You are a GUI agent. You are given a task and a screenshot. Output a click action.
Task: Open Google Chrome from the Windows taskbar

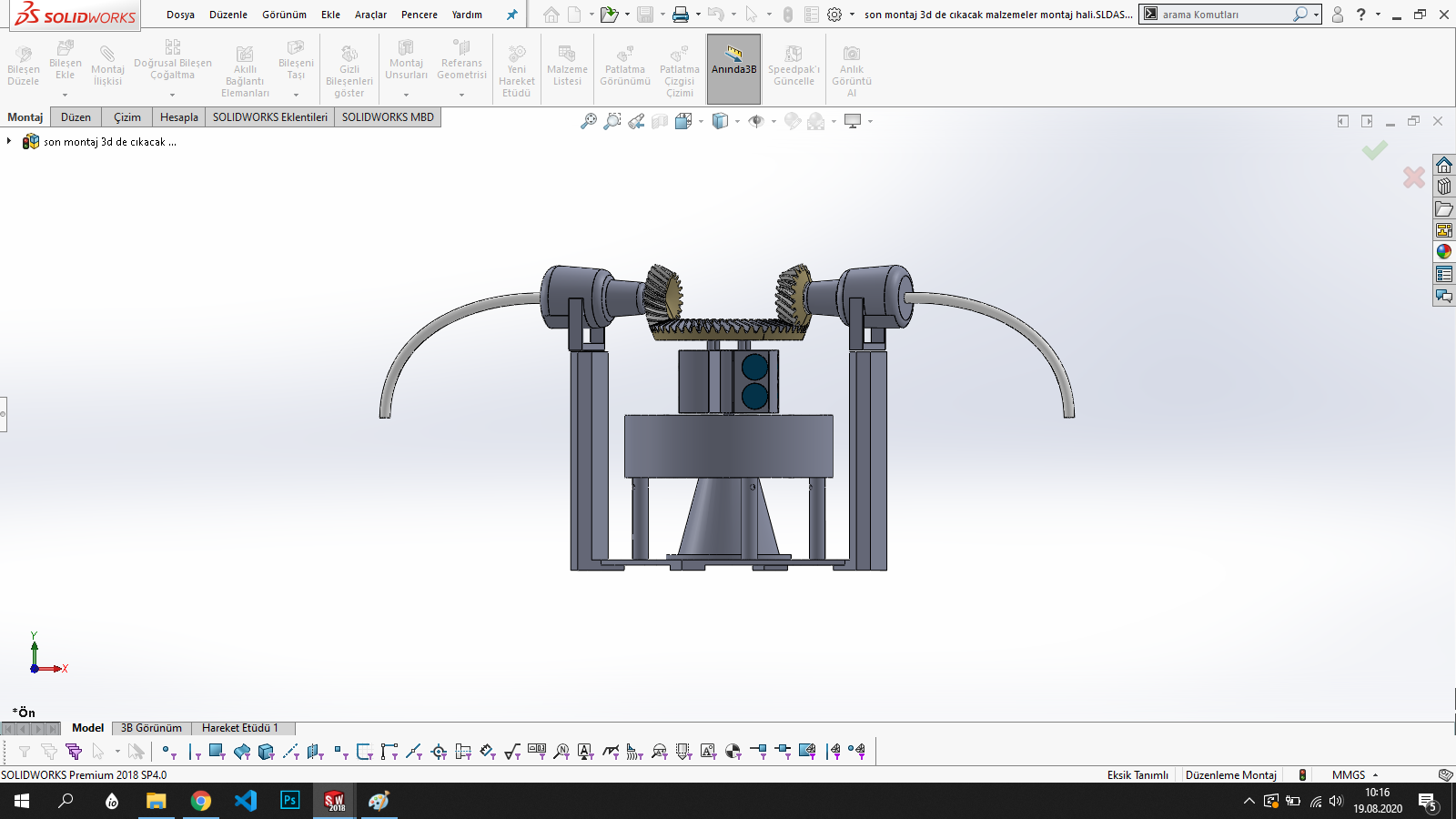(x=200, y=801)
